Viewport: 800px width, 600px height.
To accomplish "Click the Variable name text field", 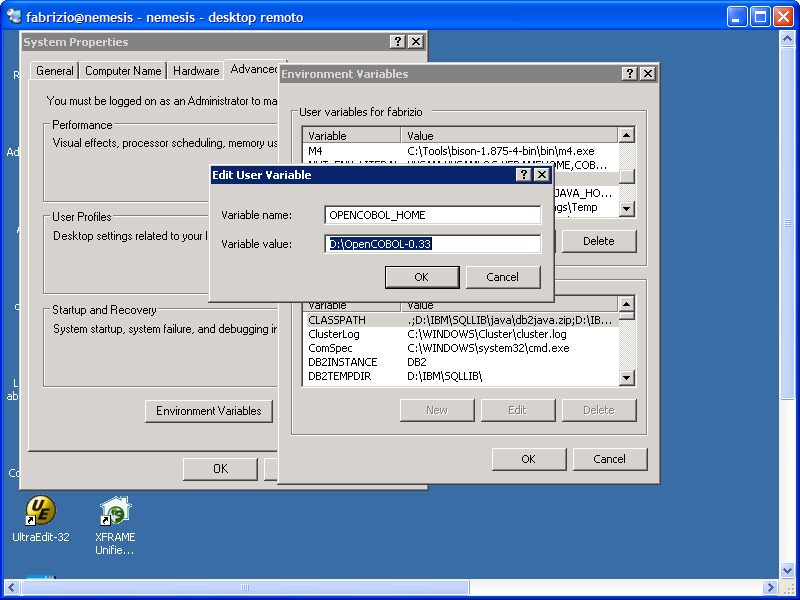I will coord(433,215).
